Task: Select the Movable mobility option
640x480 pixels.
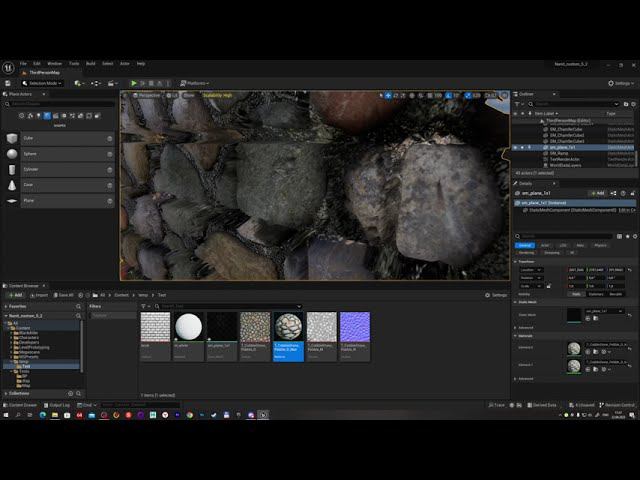Action: point(616,294)
